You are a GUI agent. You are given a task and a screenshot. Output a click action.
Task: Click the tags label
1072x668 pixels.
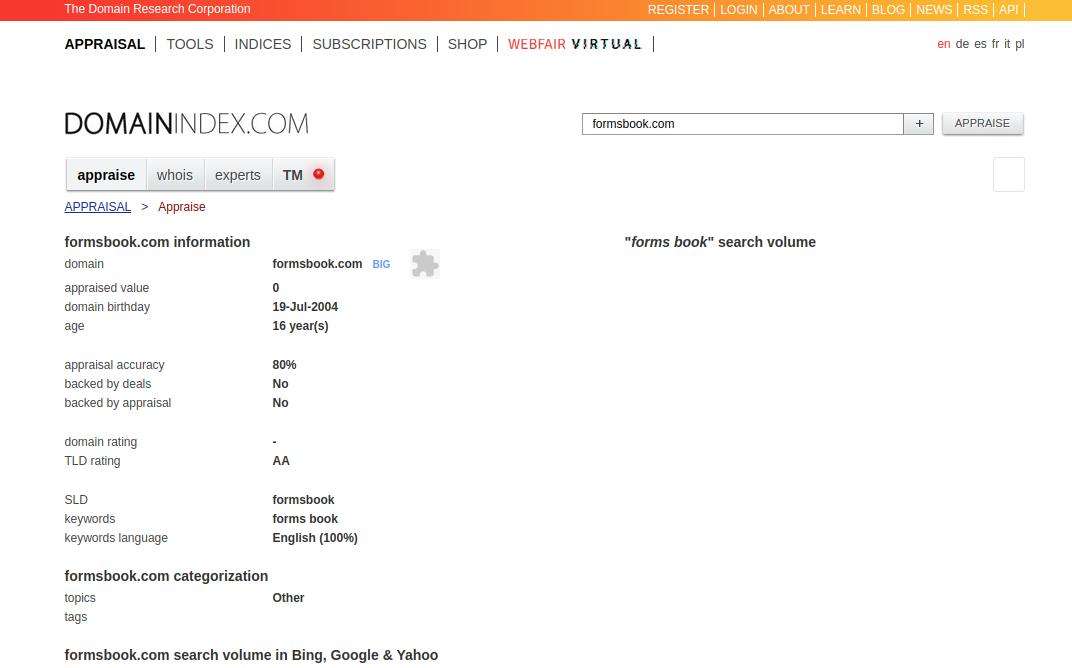click(76, 617)
